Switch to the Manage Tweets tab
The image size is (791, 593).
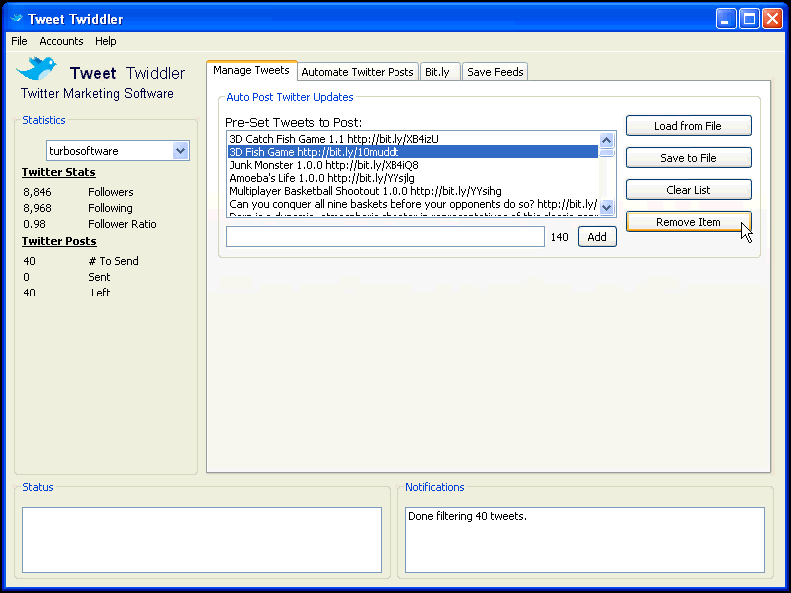coord(251,71)
